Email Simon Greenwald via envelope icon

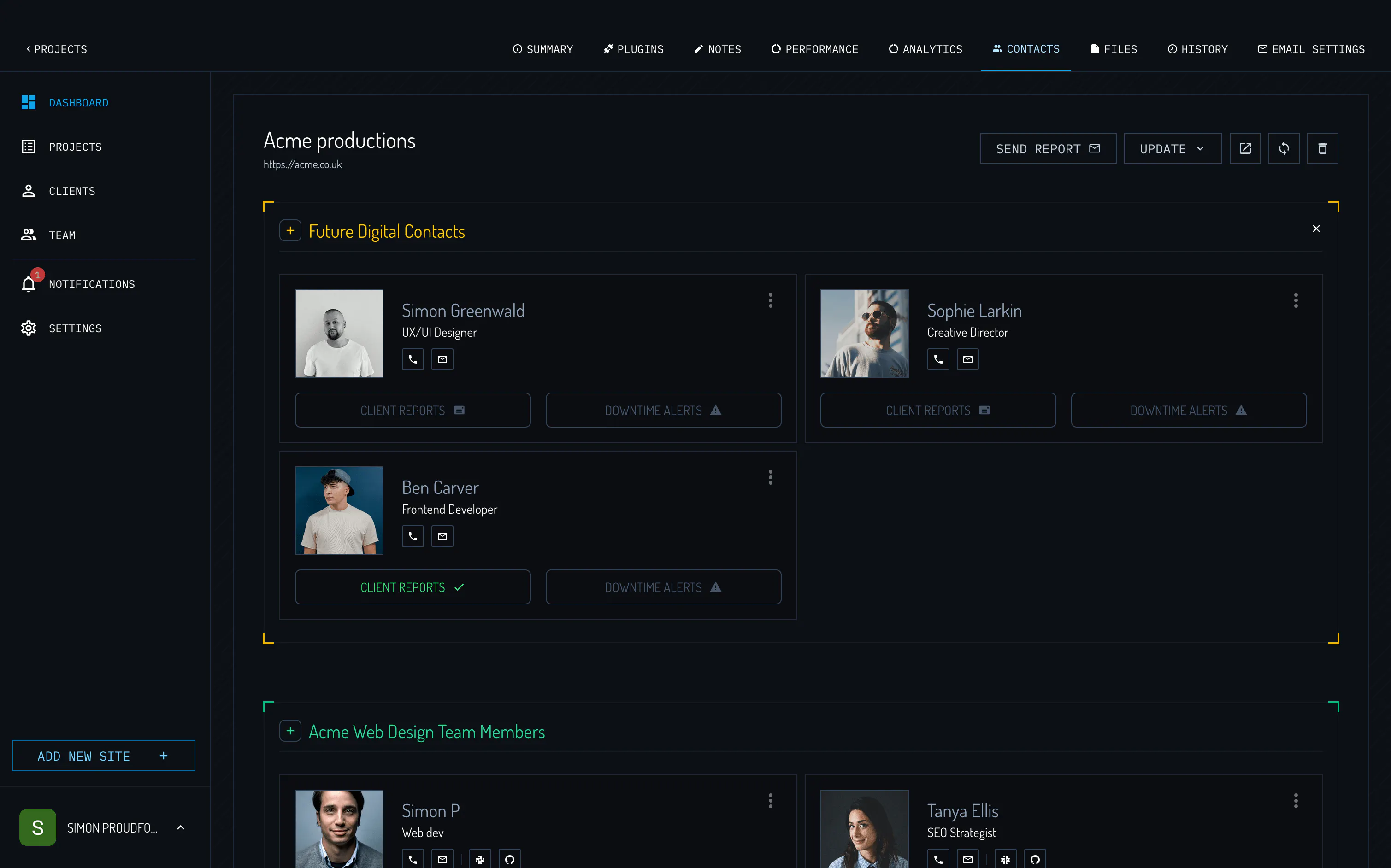(442, 359)
